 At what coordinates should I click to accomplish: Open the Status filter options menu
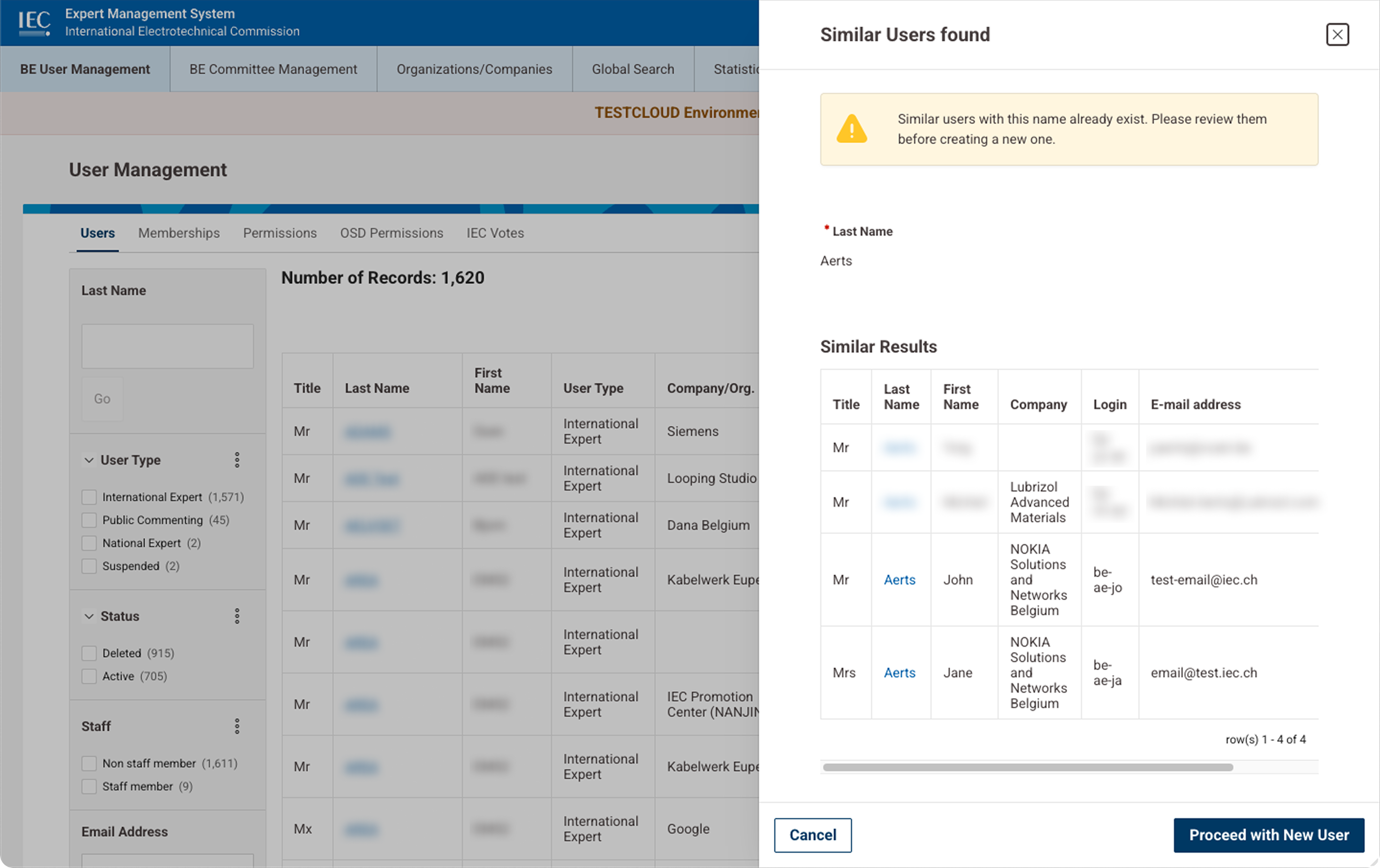coord(237,616)
